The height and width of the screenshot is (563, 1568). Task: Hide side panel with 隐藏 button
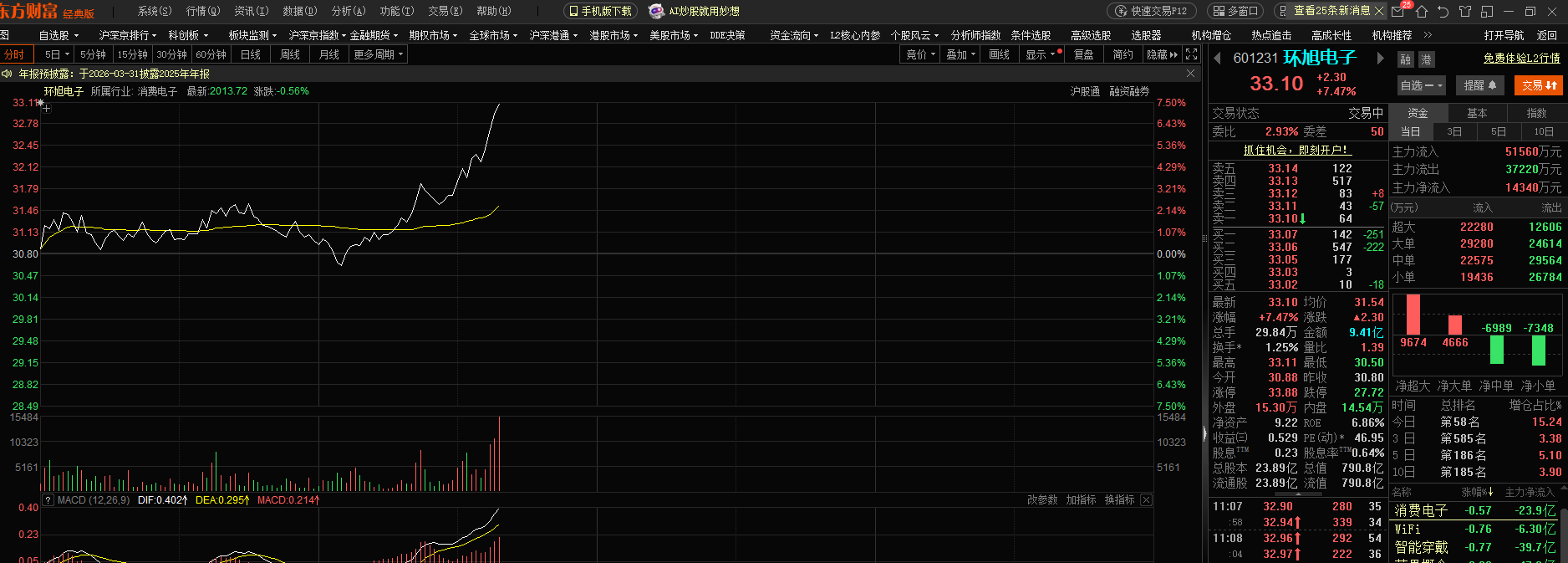pos(1163,54)
